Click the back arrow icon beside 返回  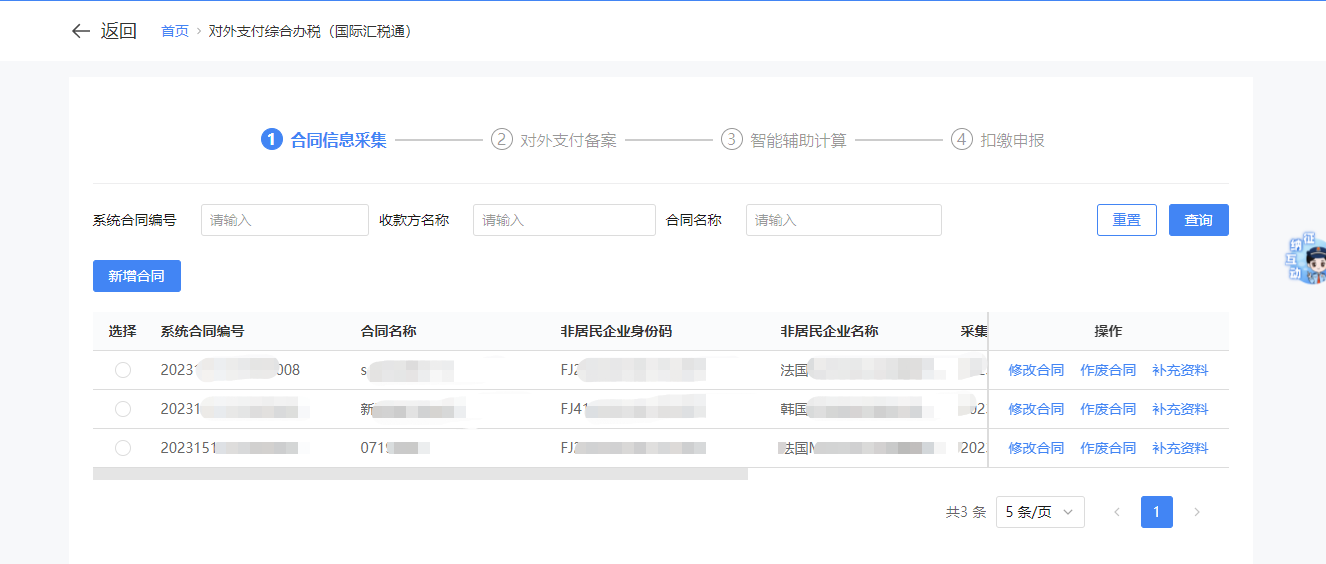81,31
